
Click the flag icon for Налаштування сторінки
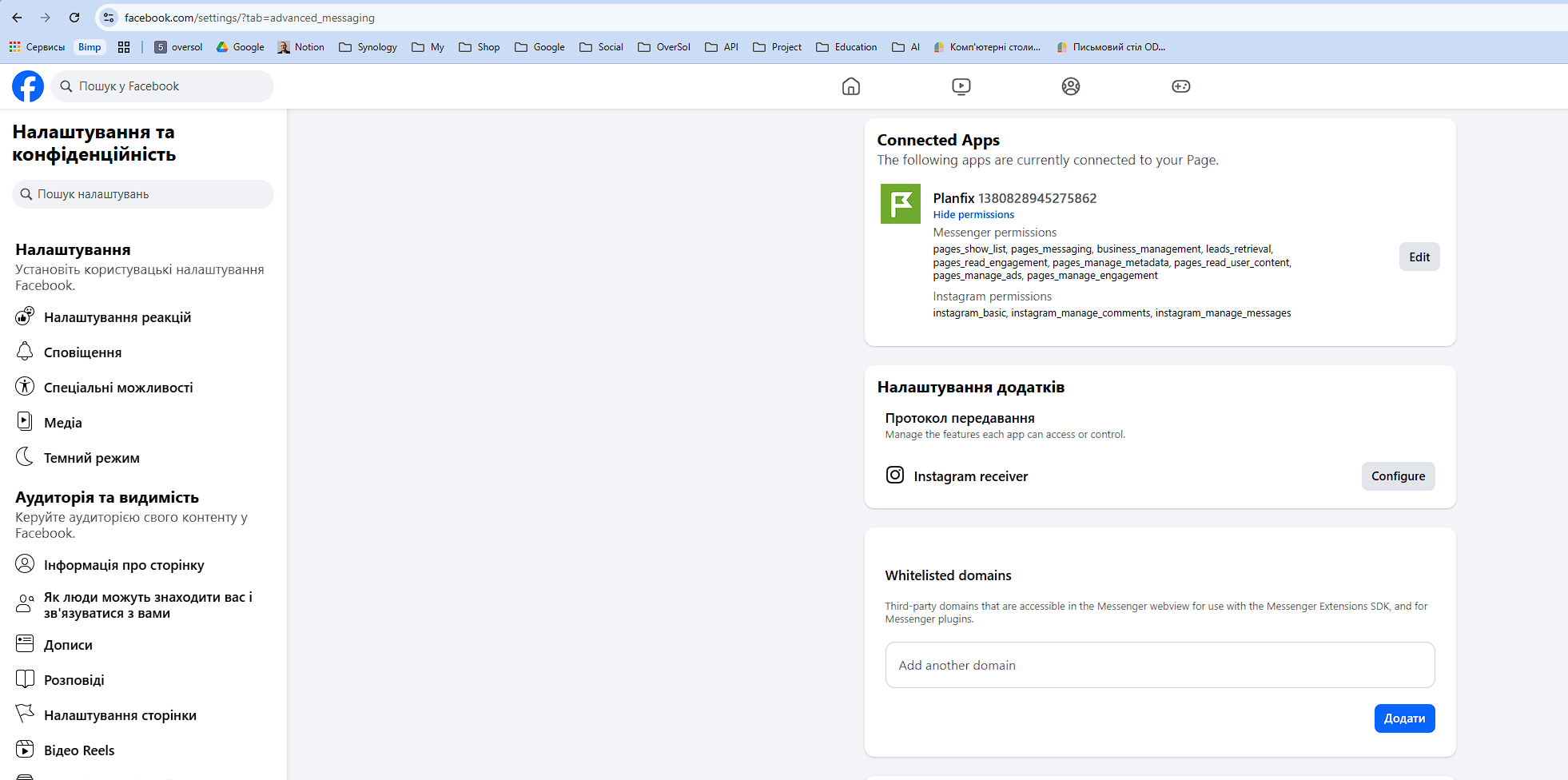(25, 713)
